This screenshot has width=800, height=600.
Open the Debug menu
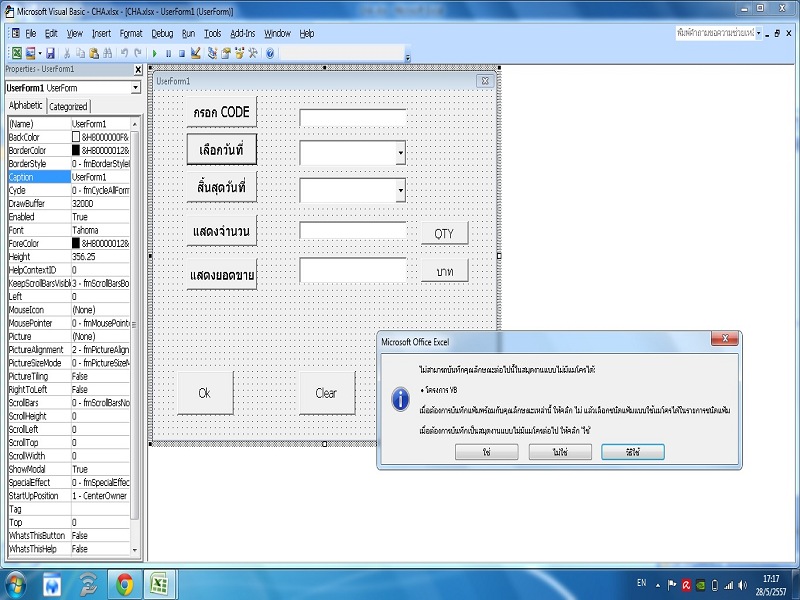coord(162,33)
